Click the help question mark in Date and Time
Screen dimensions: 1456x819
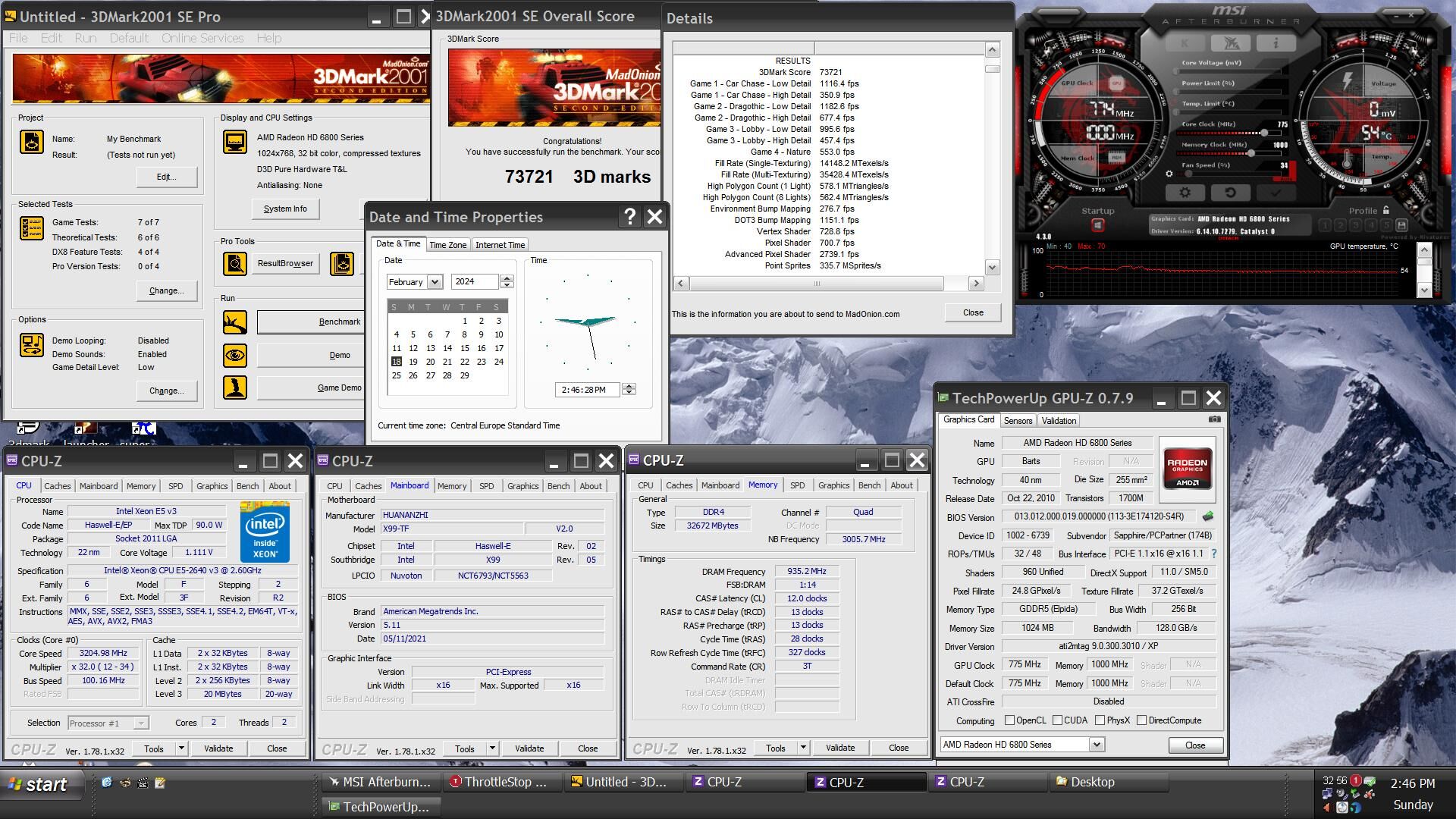629,217
